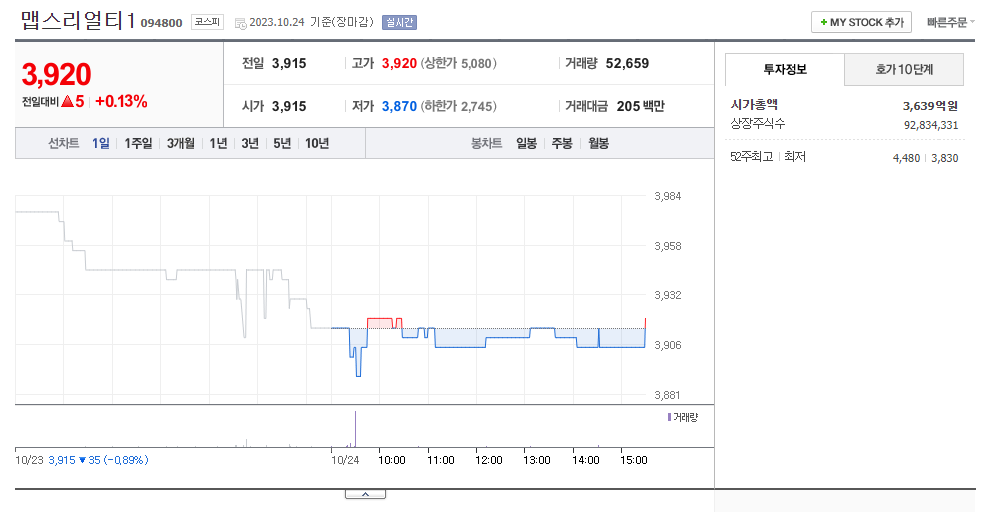
Task: Click the red up-triangle price change icon
Action: [x=68, y=101]
